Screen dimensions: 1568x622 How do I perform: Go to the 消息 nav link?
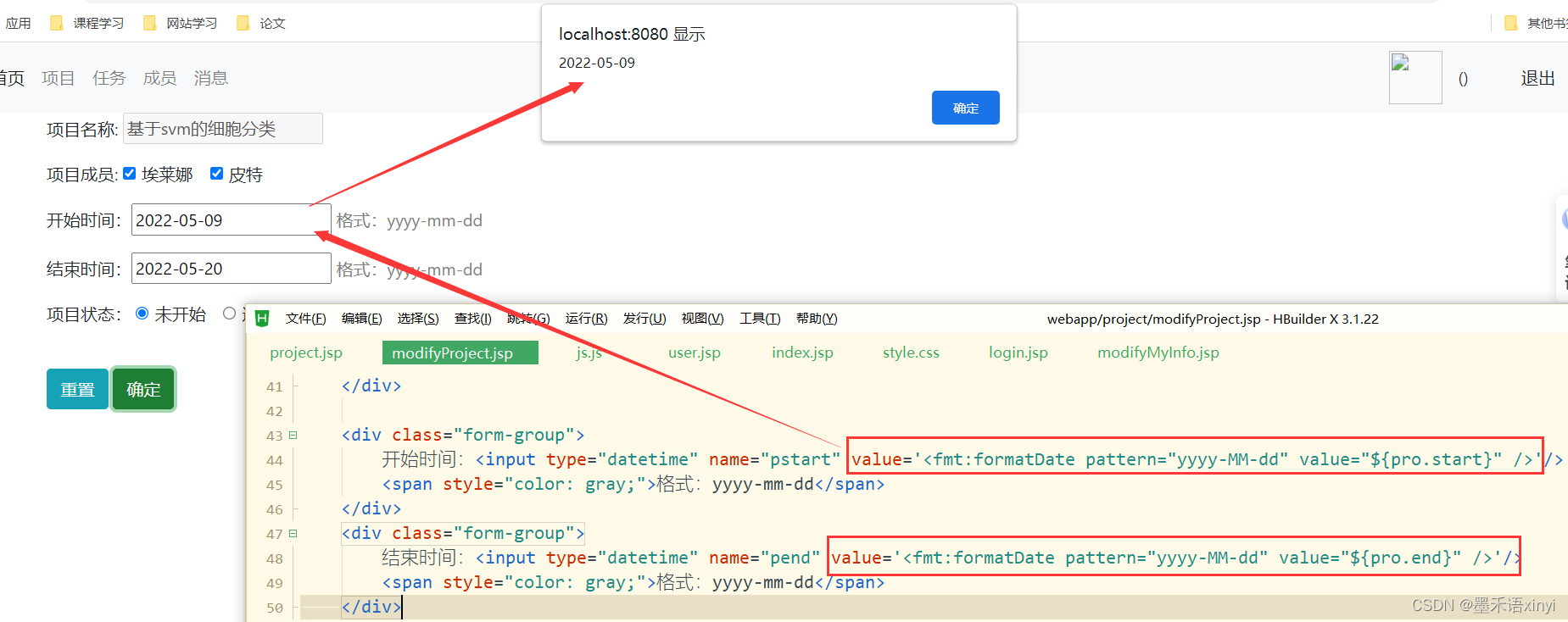(x=211, y=78)
